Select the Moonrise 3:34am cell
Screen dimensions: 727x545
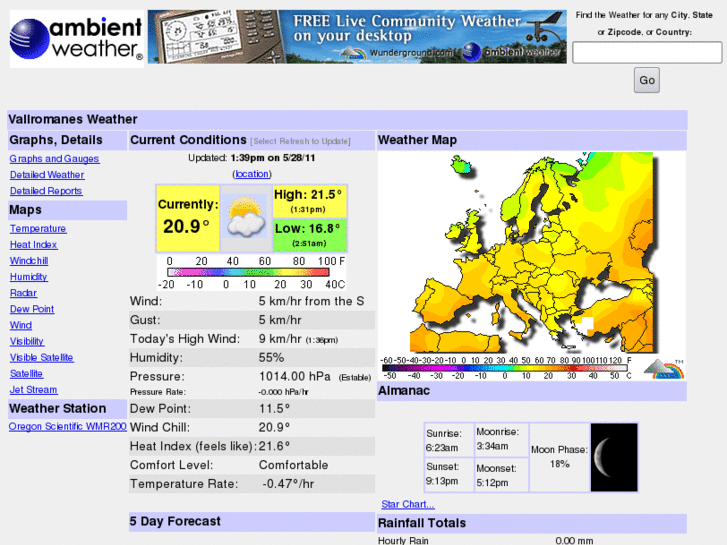coord(501,440)
